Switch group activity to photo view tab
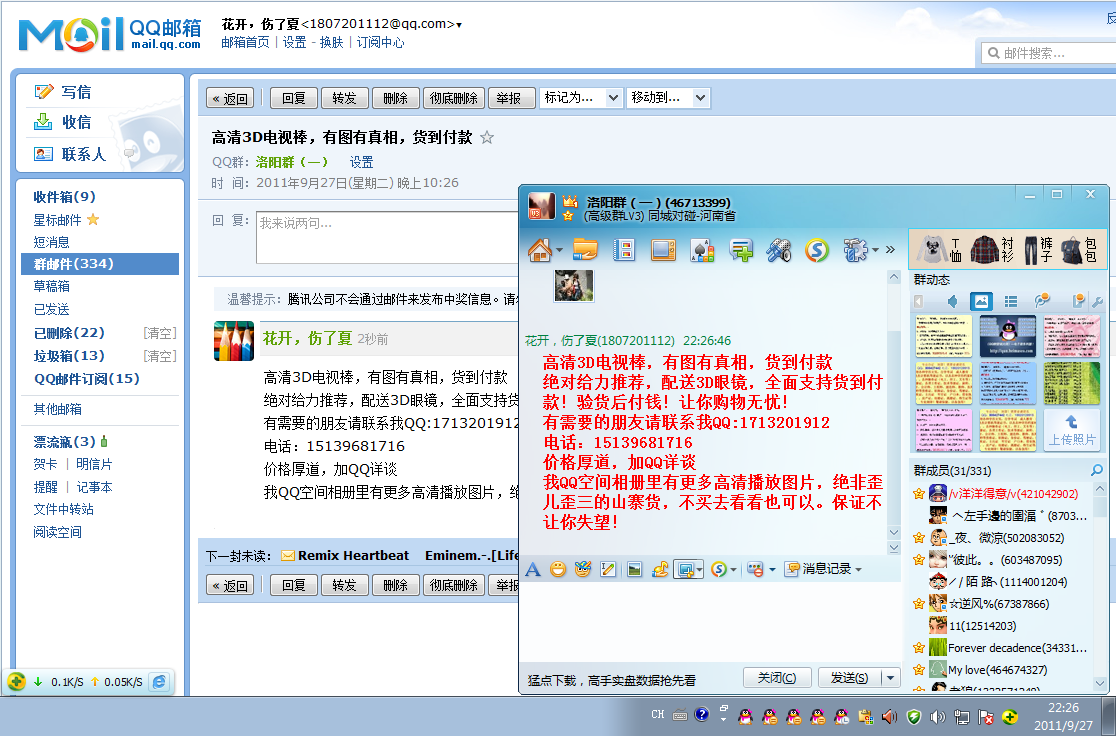 click(981, 301)
